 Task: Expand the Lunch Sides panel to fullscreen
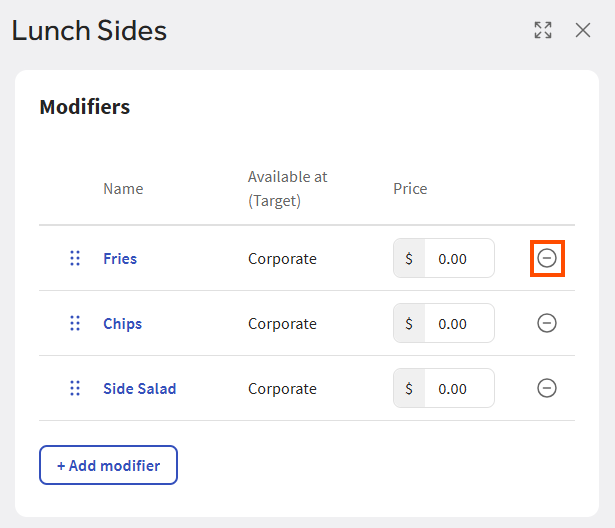pyautogui.click(x=543, y=30)
